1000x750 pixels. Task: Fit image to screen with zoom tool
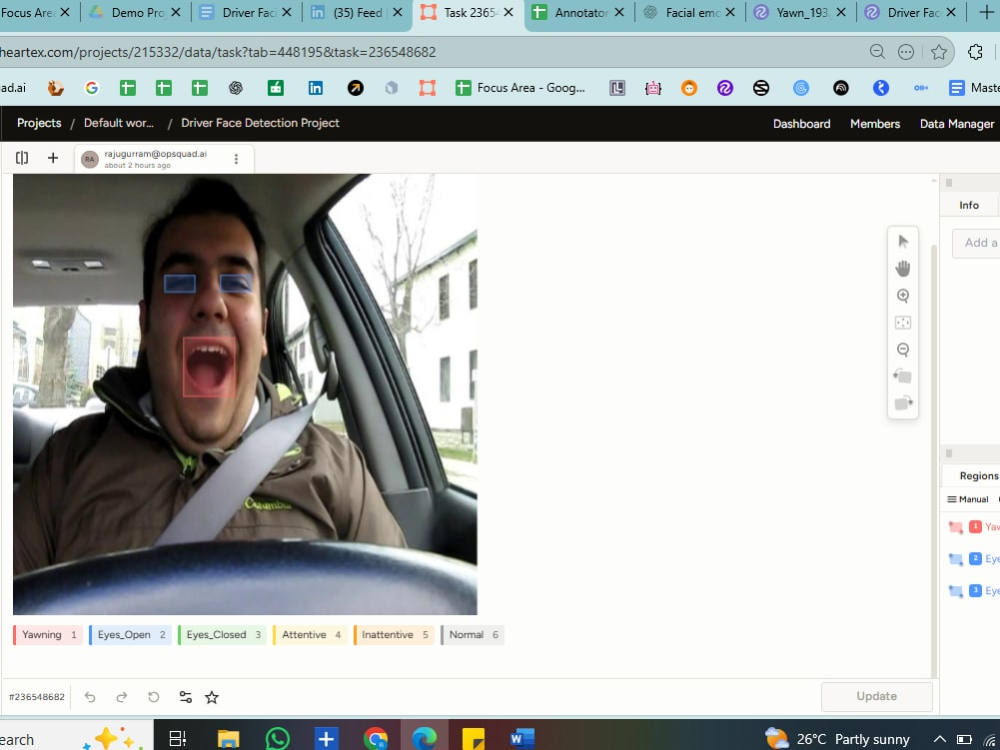(x=902, y=323)
